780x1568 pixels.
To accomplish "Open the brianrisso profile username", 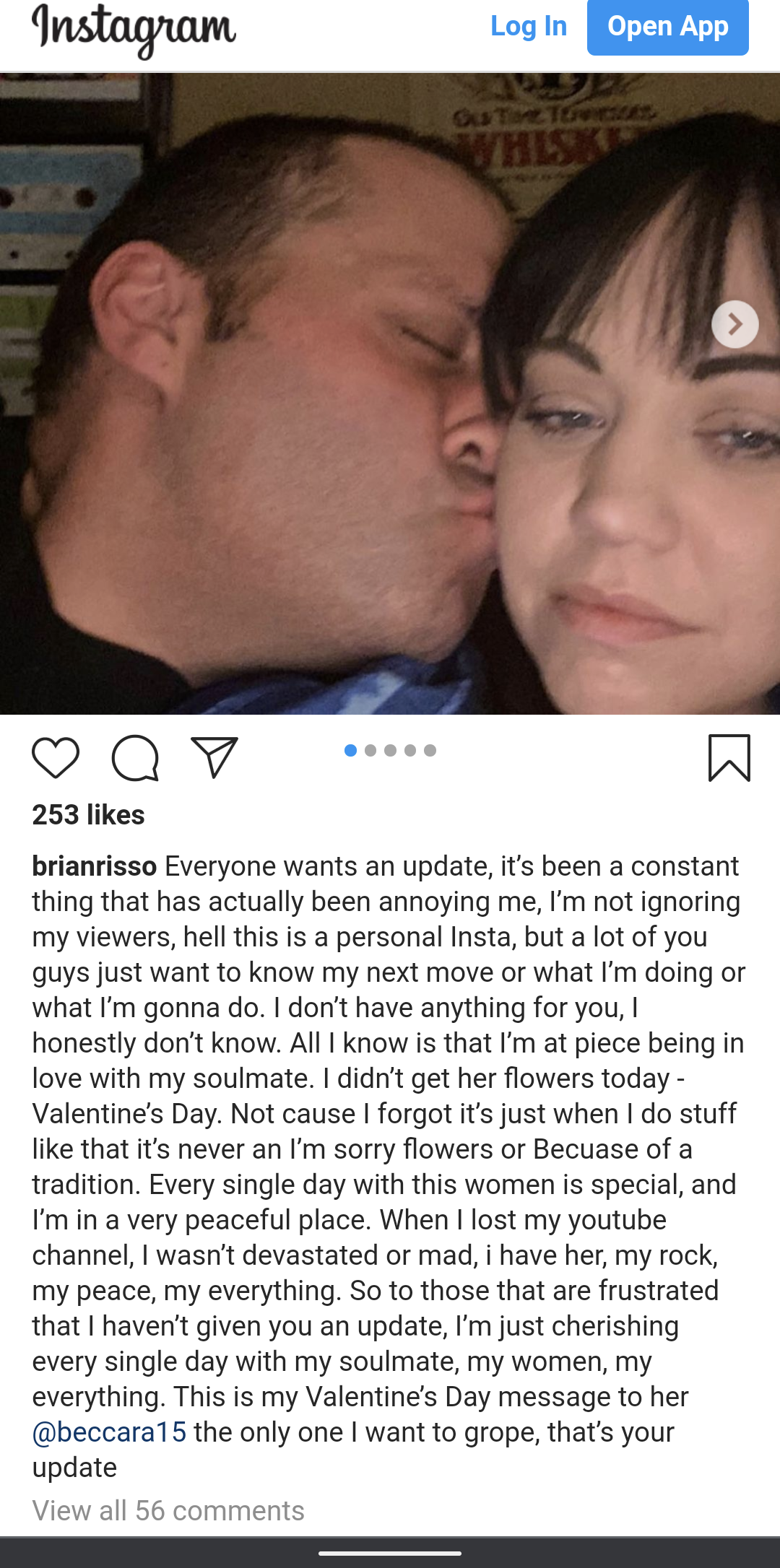I will click(95, 866).
